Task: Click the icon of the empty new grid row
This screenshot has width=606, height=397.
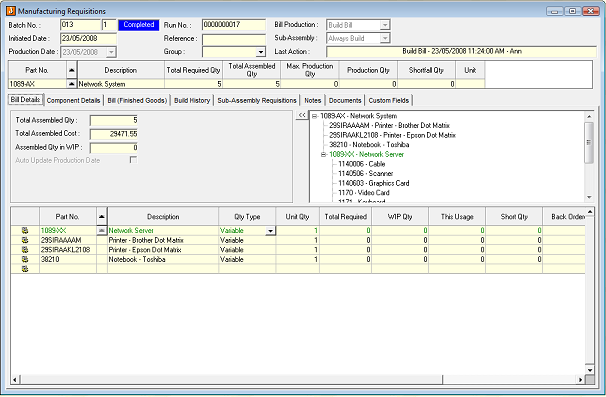Action: [x=25, y=269]
